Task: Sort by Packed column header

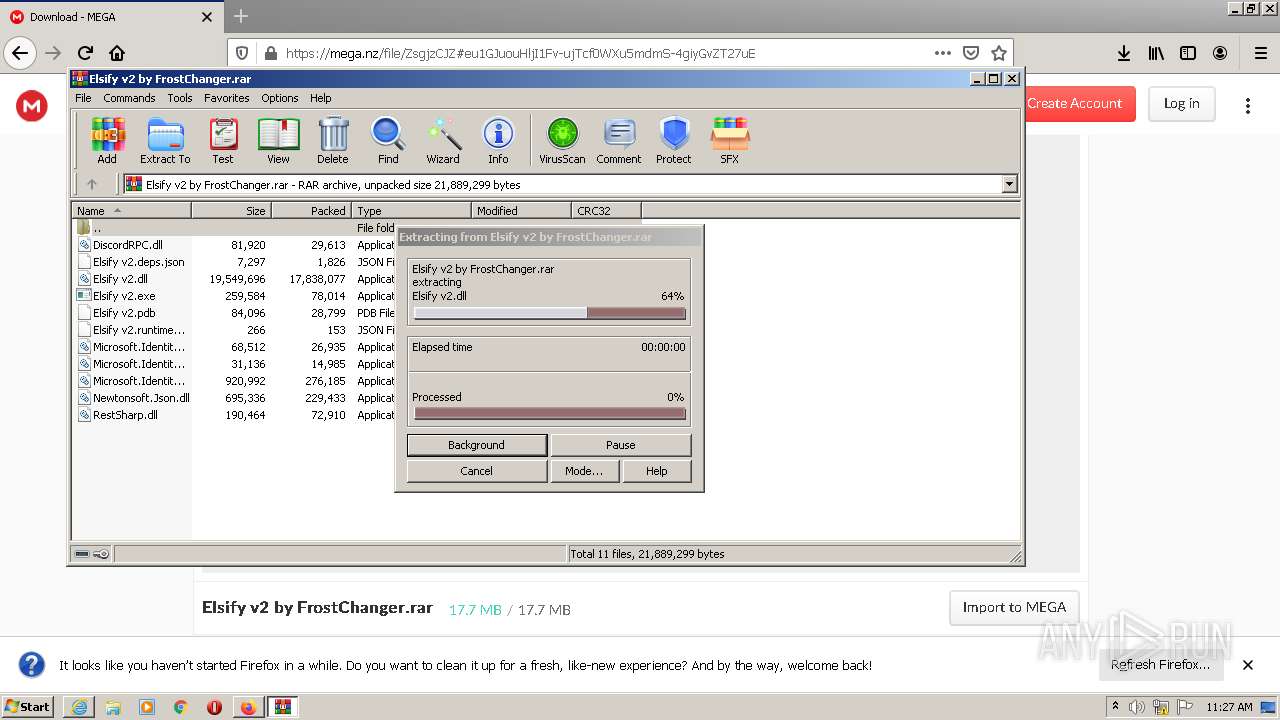Action: click(311, 210)
